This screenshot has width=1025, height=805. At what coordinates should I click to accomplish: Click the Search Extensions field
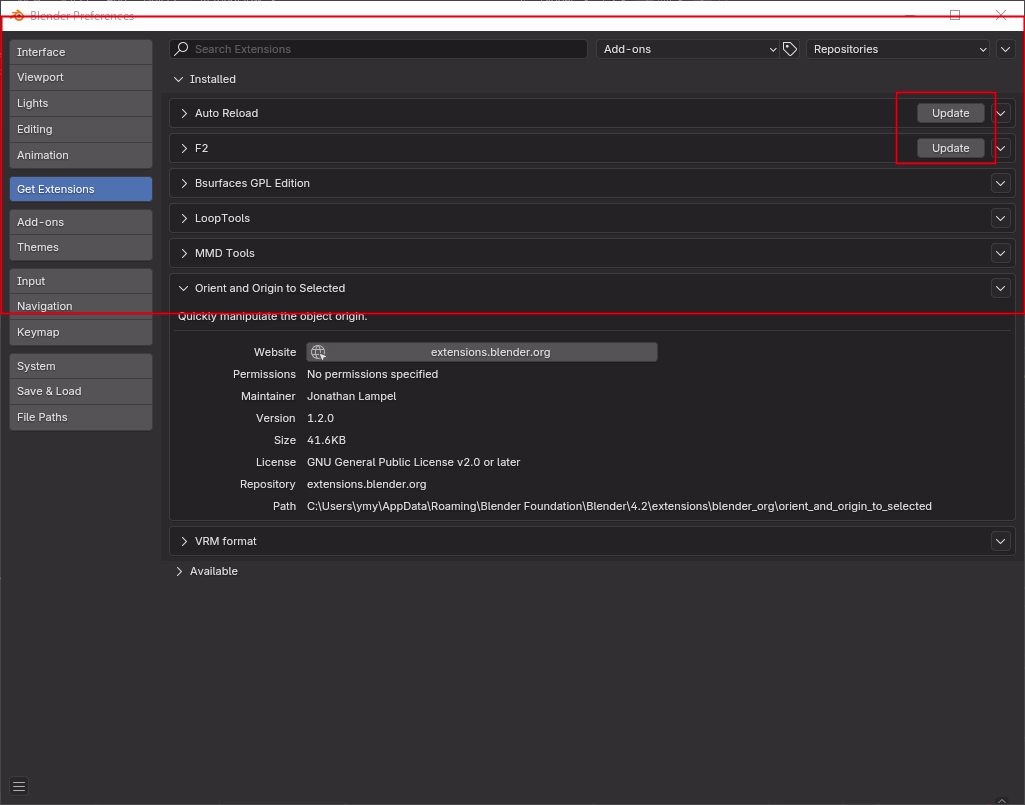pyautogui.click(x=378, y=49)
